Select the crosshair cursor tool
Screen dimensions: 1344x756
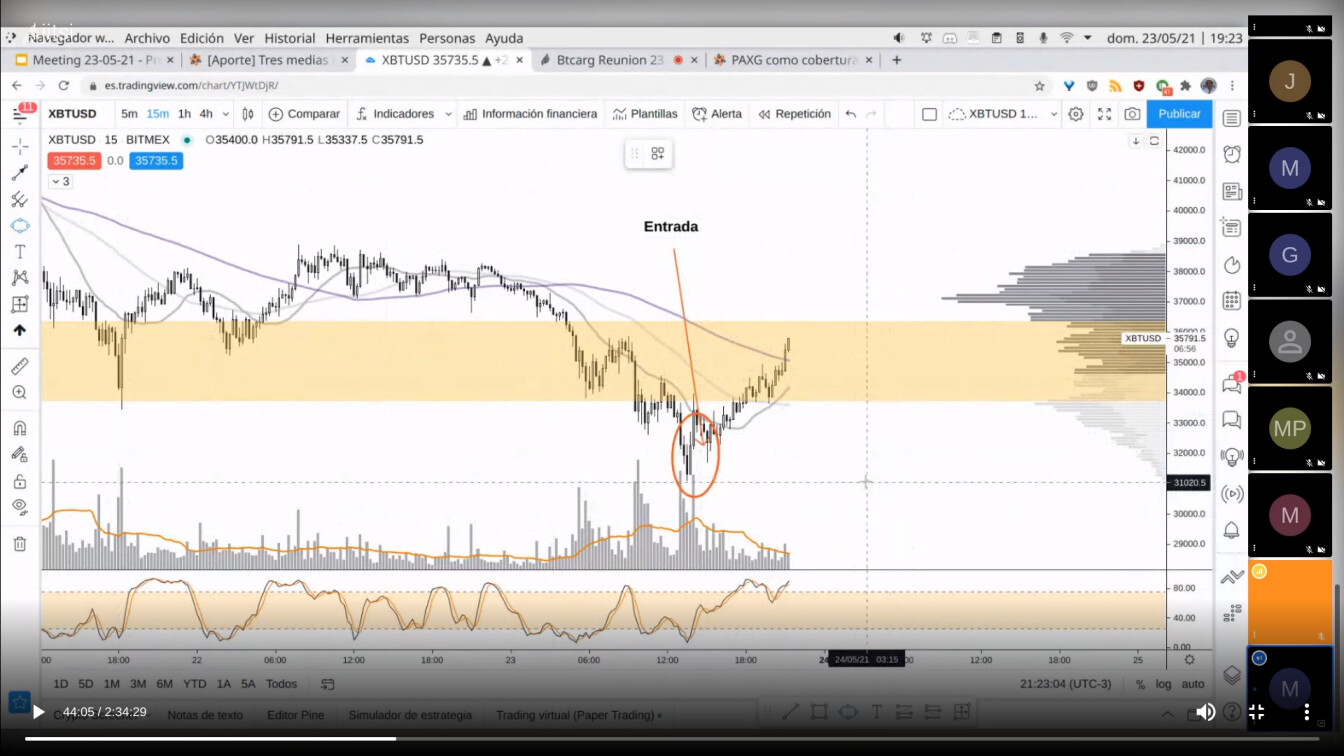tap(19, 147)
